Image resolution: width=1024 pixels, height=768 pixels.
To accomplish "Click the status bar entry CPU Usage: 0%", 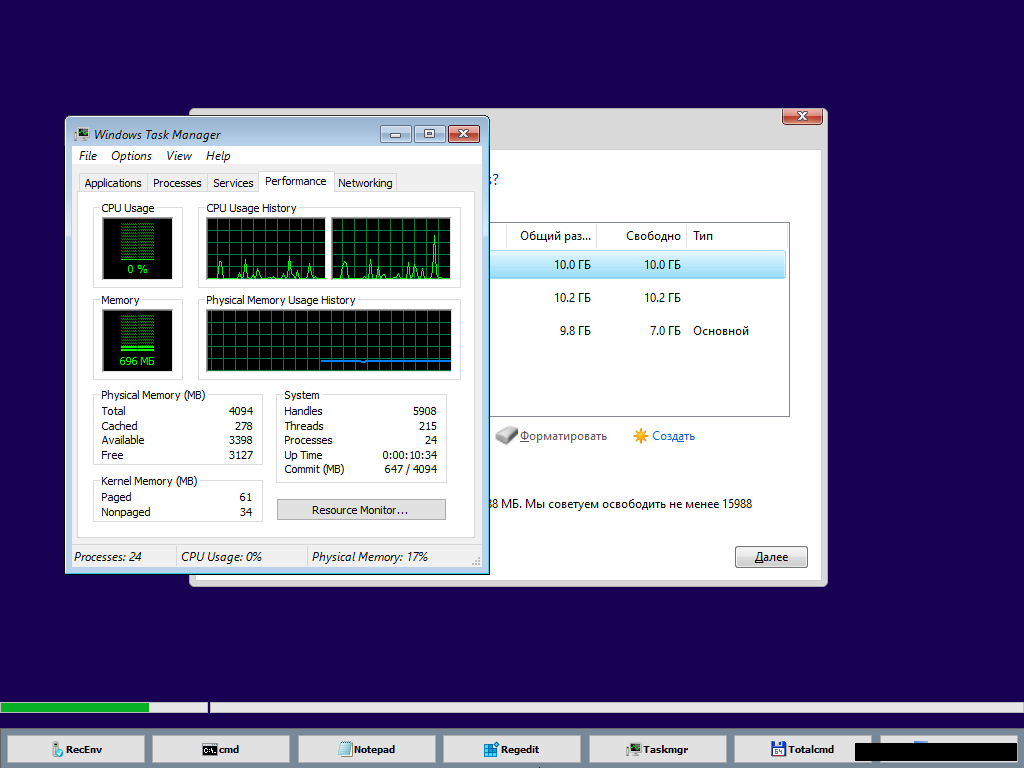I will point(221,557).
